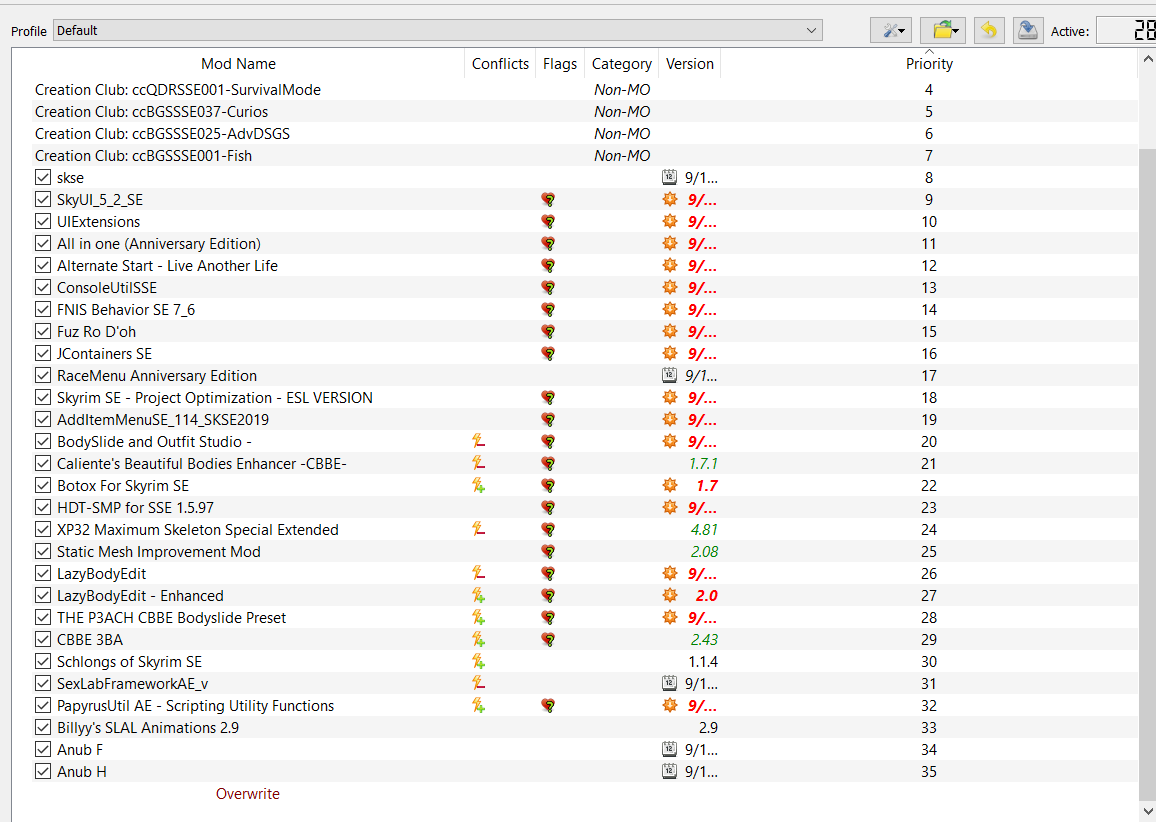Click the heart flag icon for Static Mesh Improvement Mod
Viewport: 1156px width, 822px height.
[x=548, y=551]
